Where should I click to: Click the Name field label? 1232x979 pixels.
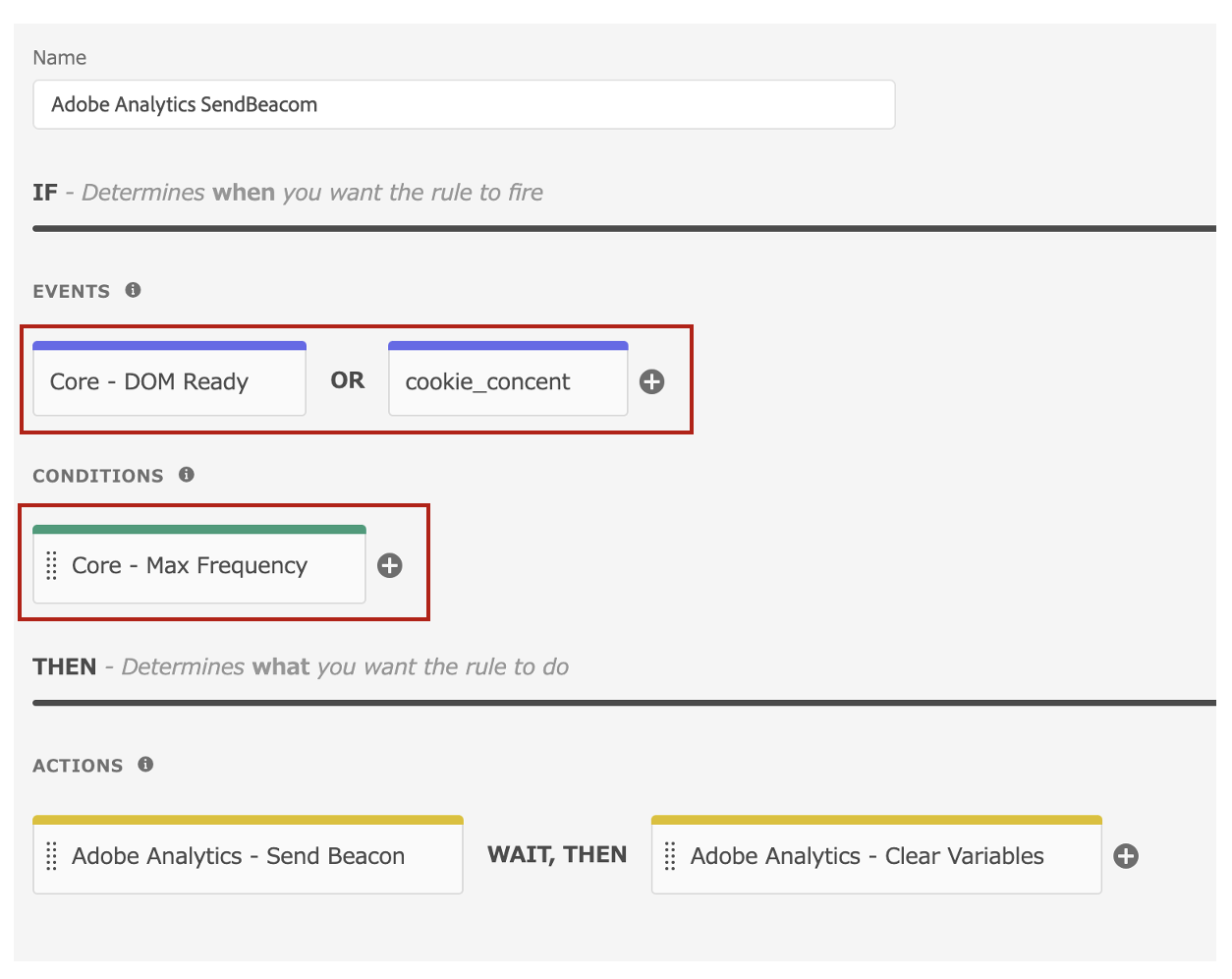pos(60,58)
